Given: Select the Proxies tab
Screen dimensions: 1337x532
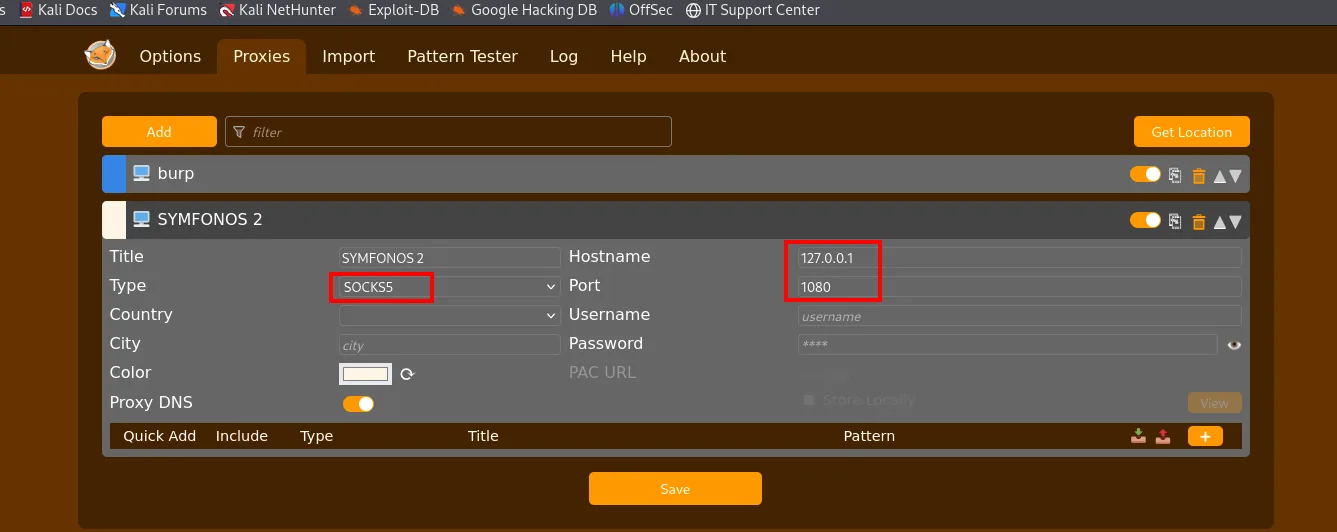Looking at the screenshot, I should point(261,56).
